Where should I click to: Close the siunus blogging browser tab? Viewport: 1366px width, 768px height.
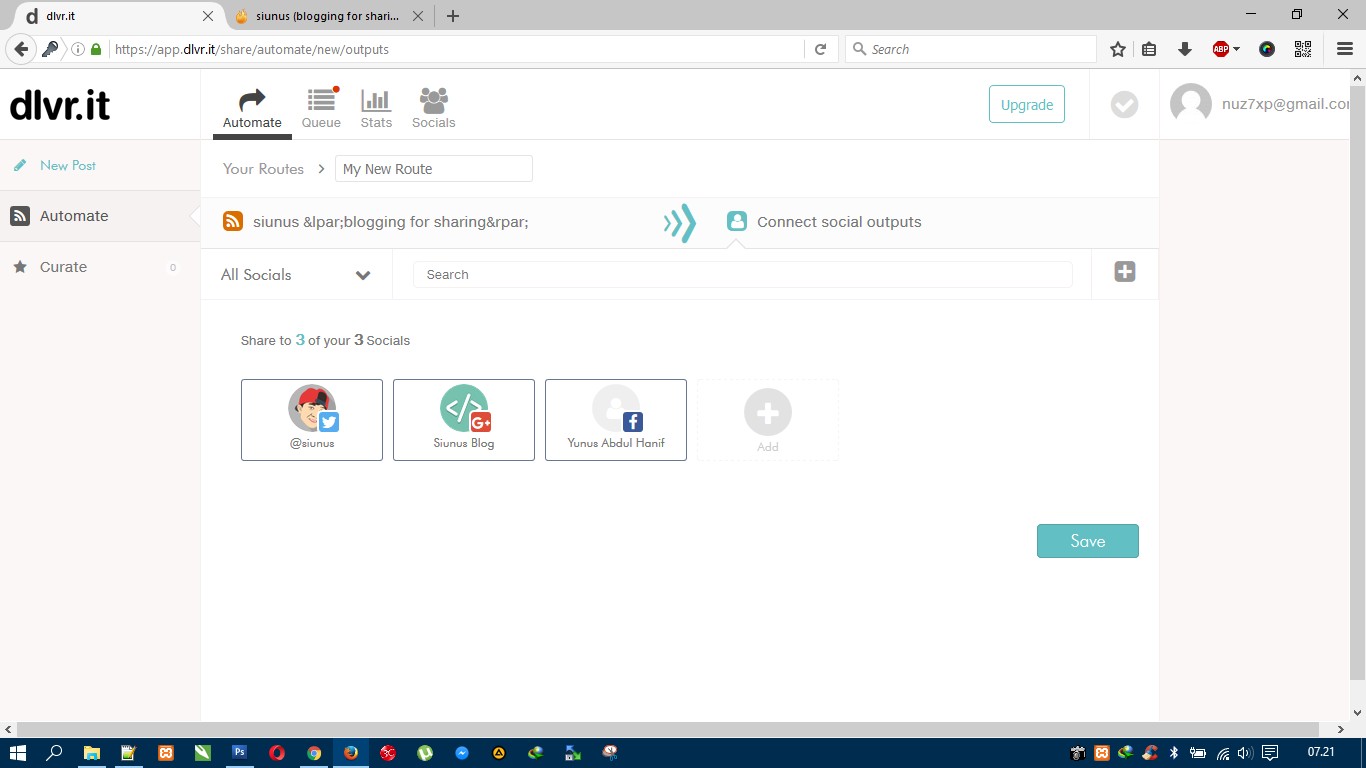pos(418,16)
